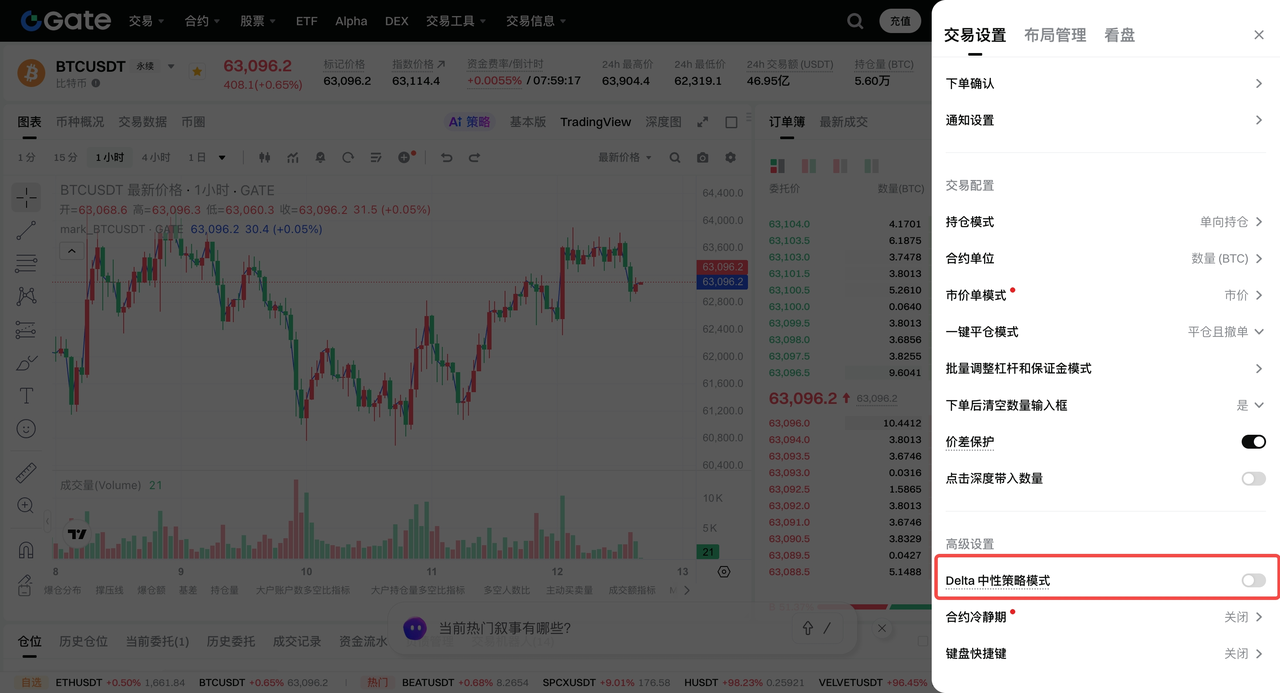
Task: Open the emoji smiley tool
Action: 26,429
